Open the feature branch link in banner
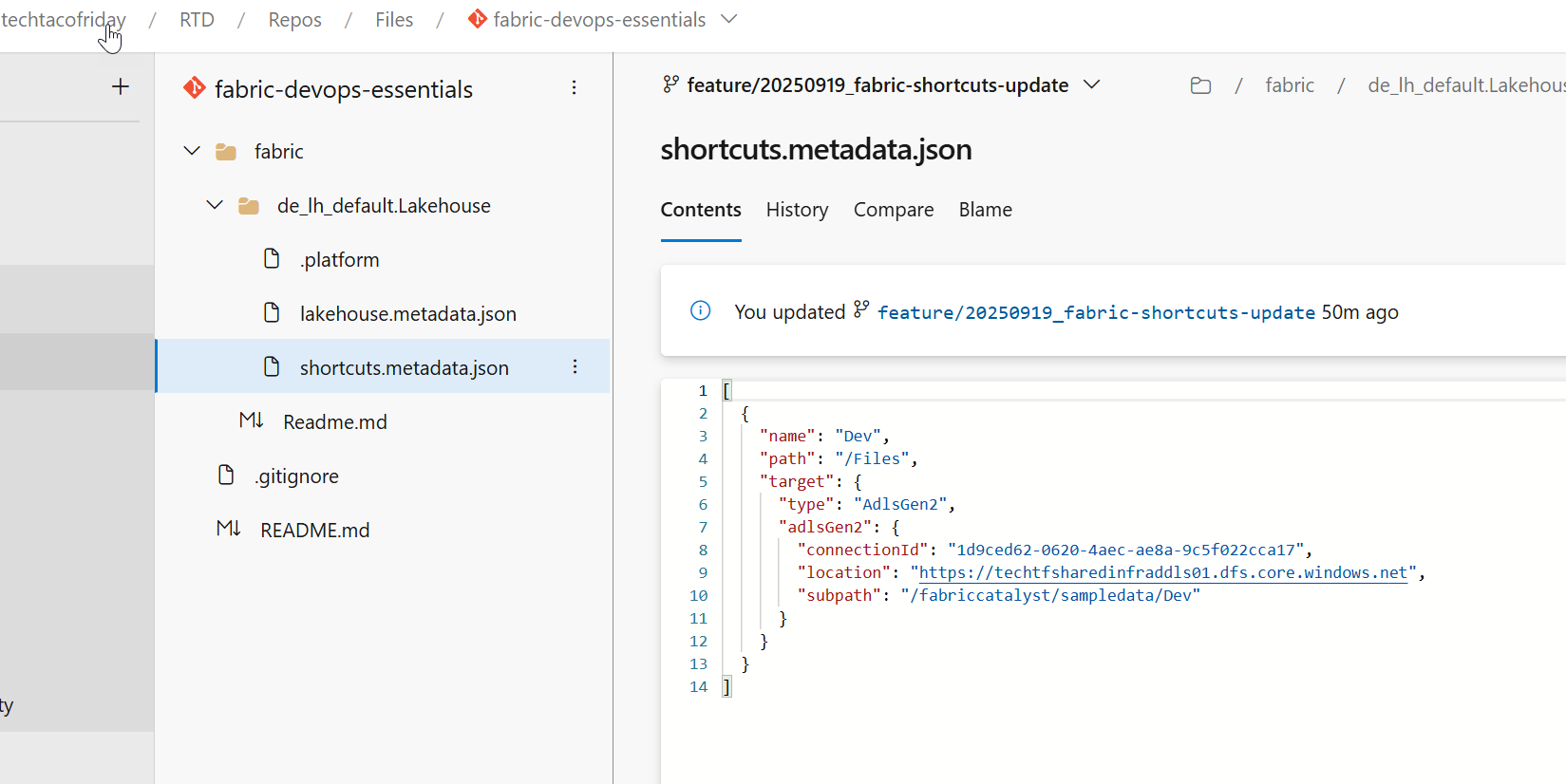Screen dimensions: 1566x784 pyautogui.click(x=1095, y=312)
